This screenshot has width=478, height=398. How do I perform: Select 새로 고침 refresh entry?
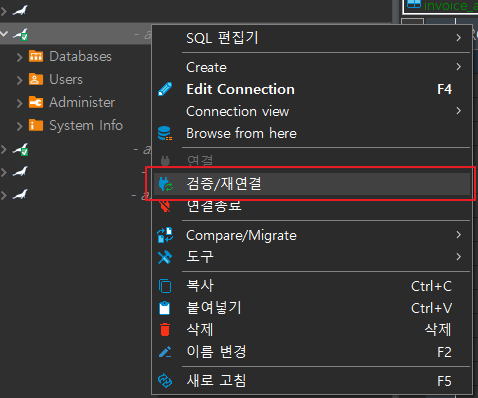[x=312, y=381]
